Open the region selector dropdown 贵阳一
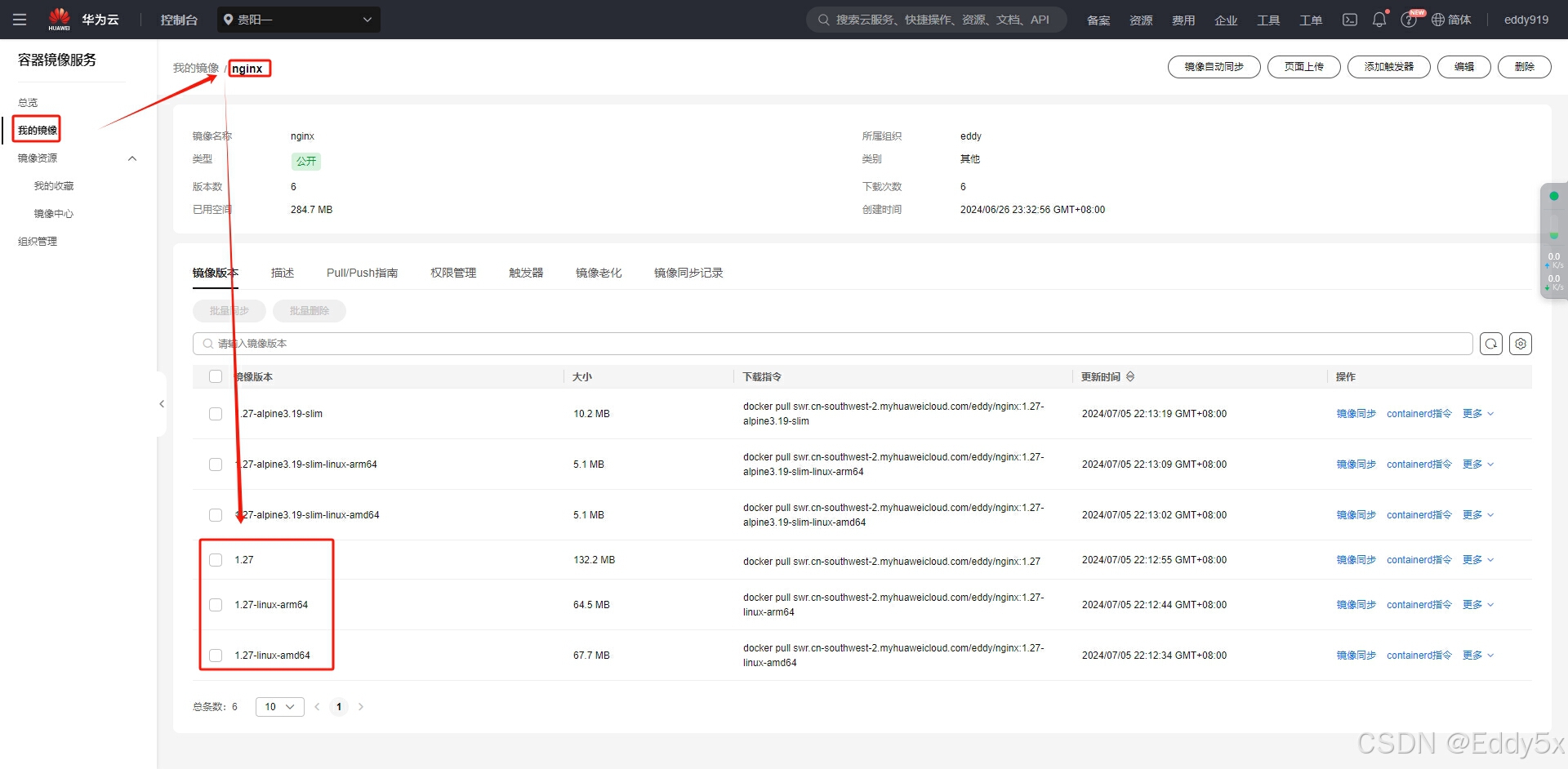Image resolution: width=1568 pixels, height=769 pixels. pyautogui.click(x=299, y=20)
